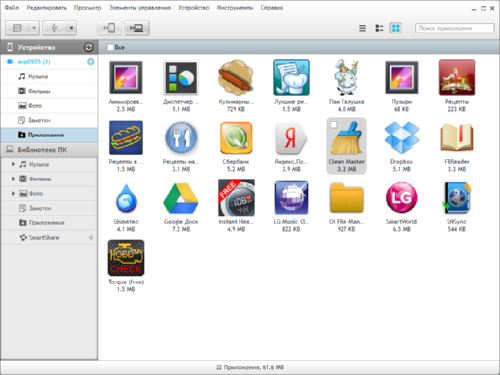
Task: Click the transfer to device toolbar icon
Action: coord(109,28)
